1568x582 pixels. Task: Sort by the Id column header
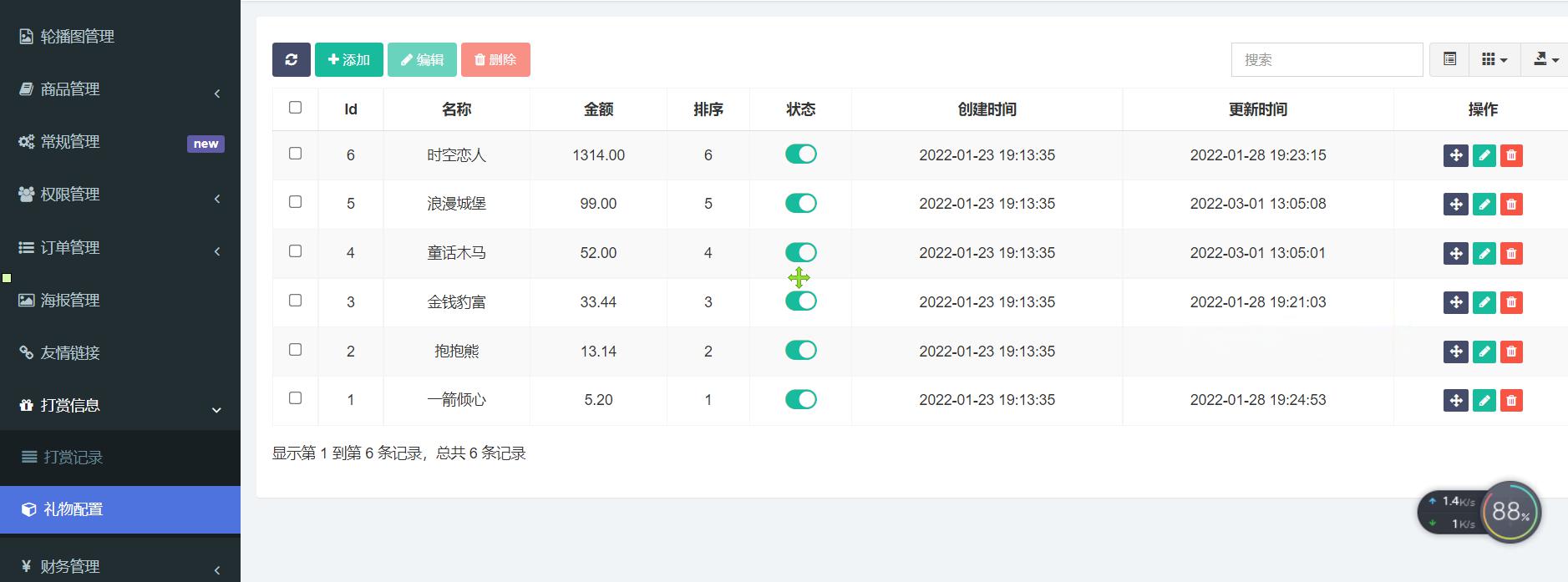pyautogui.click(x=351, y=109)
